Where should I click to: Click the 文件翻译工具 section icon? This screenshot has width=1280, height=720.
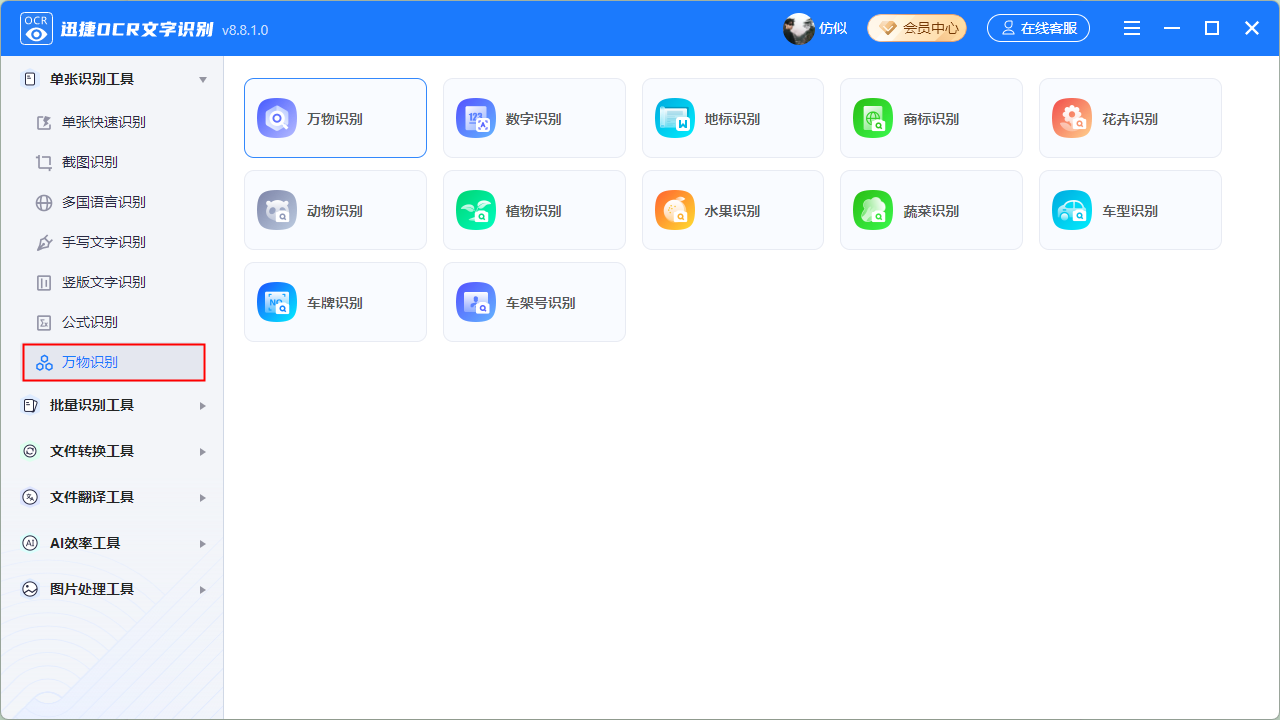(x=30, y=497)
